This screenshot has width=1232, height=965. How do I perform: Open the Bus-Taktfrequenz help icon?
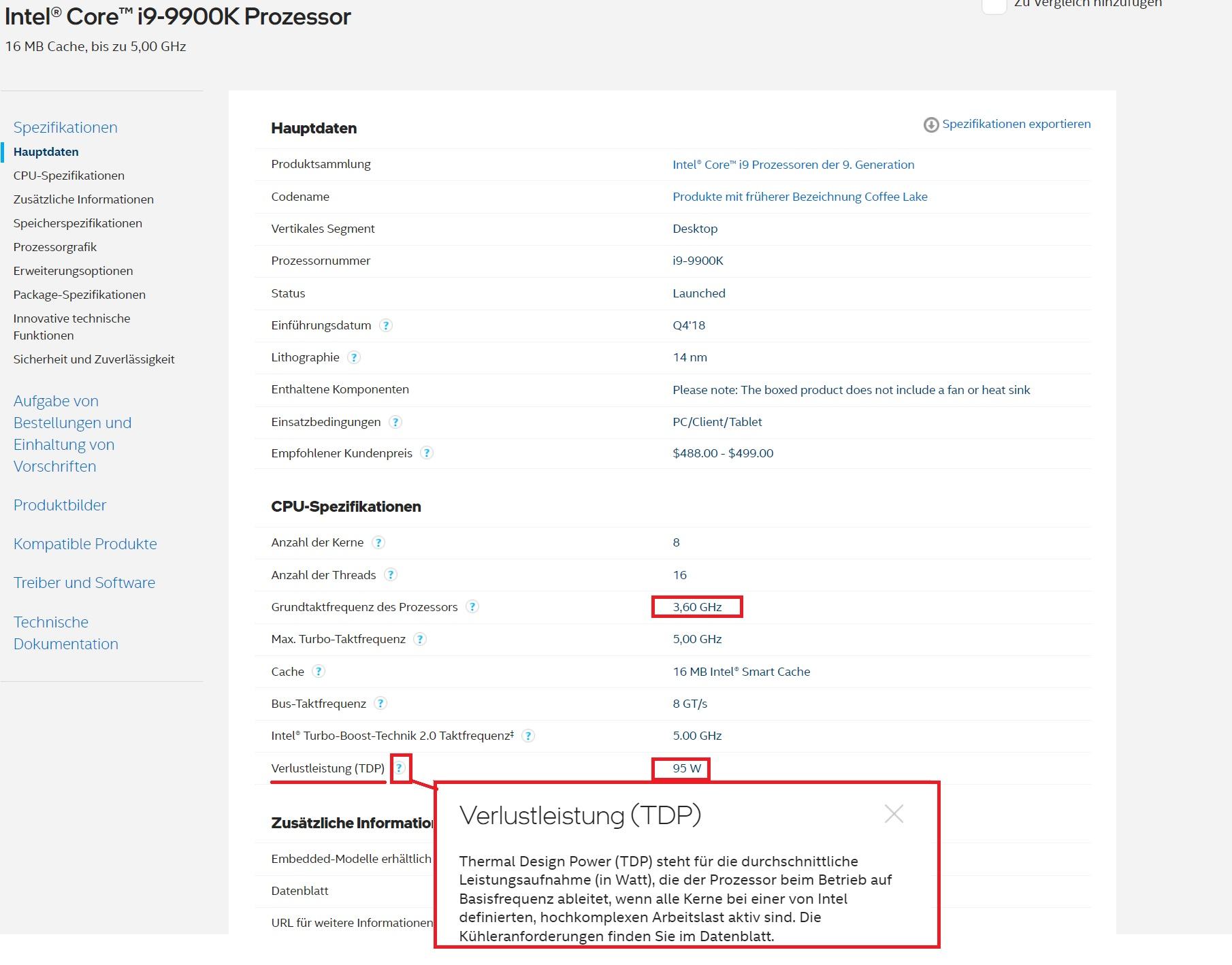point(381,704)
